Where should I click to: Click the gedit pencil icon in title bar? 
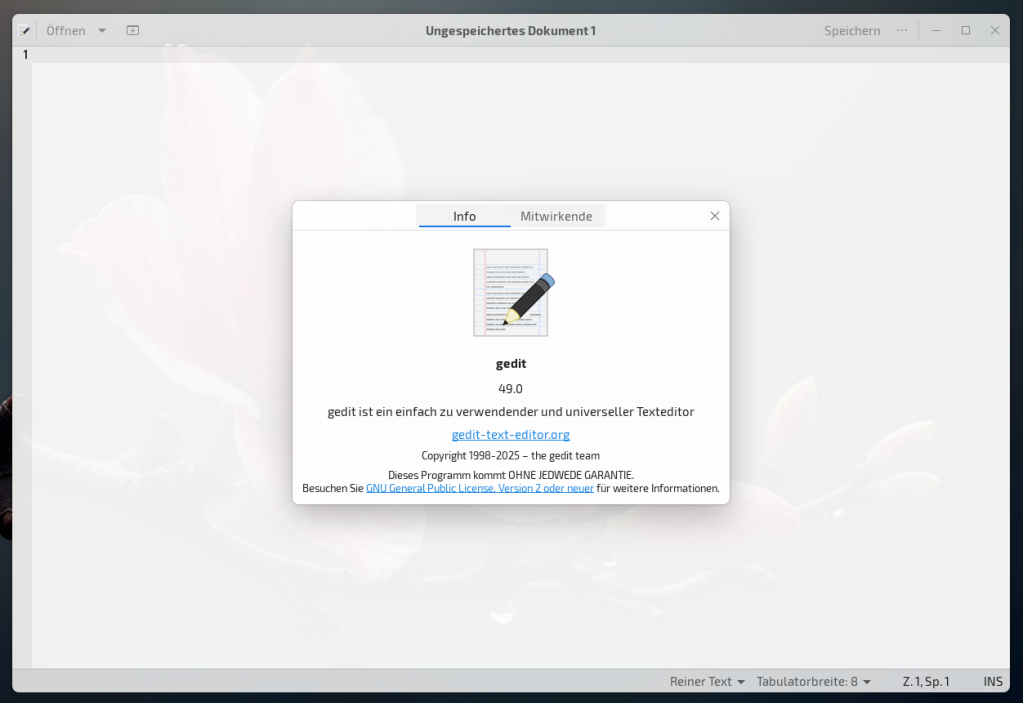click(x=25, y=31)
